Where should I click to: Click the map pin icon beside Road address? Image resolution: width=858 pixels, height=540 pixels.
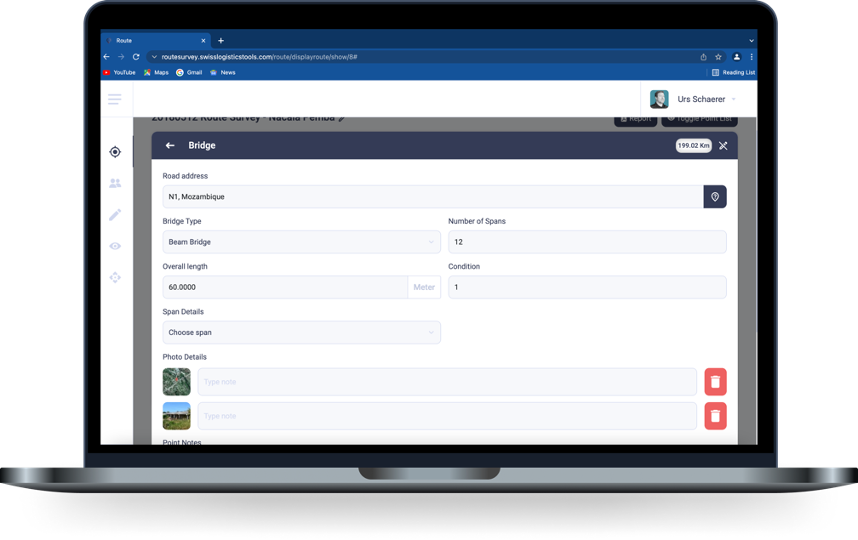click(x=715, y=197)
